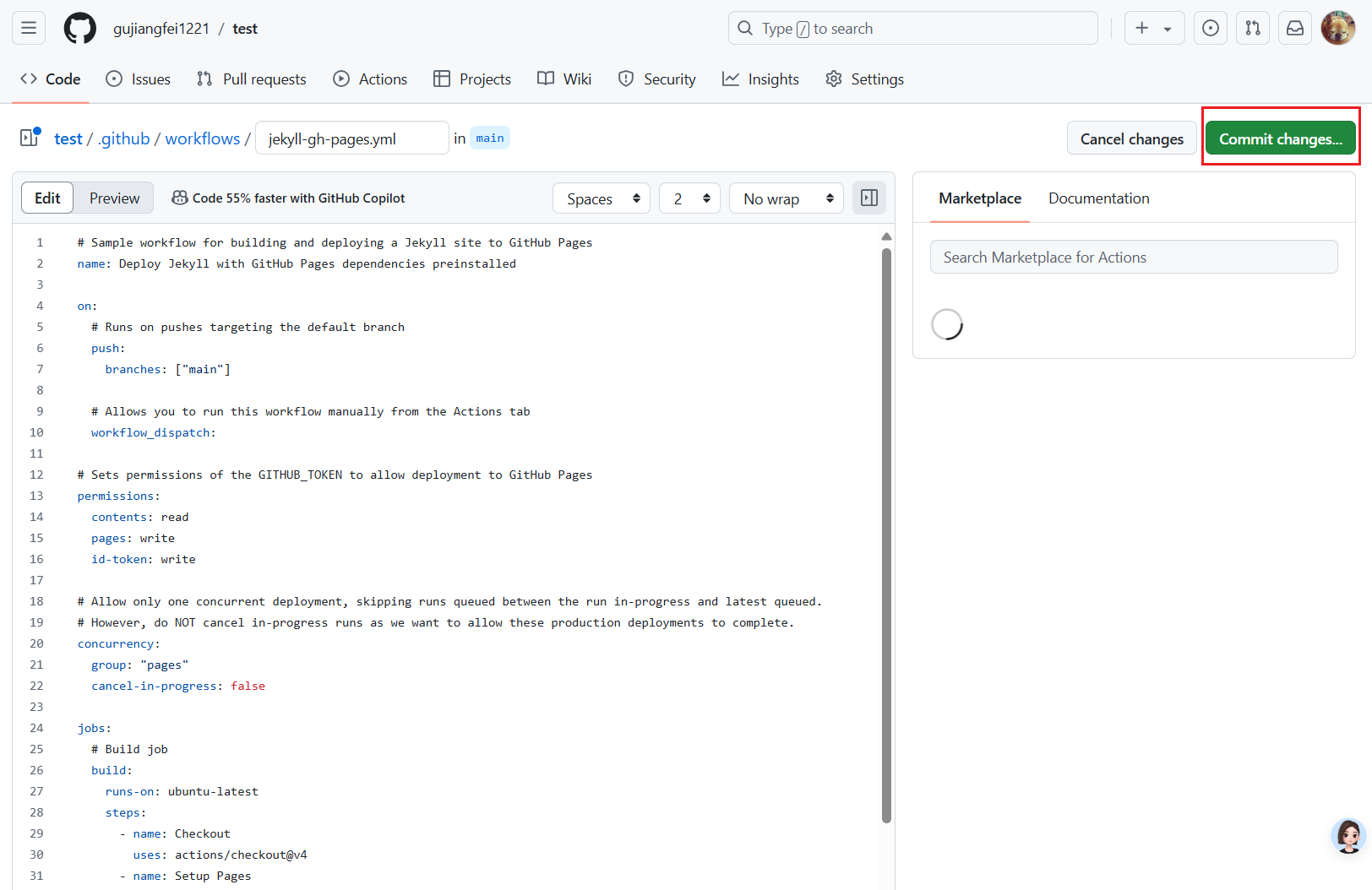
Task: Open the user profile avatar menu
Action: tap(1337, 28)
